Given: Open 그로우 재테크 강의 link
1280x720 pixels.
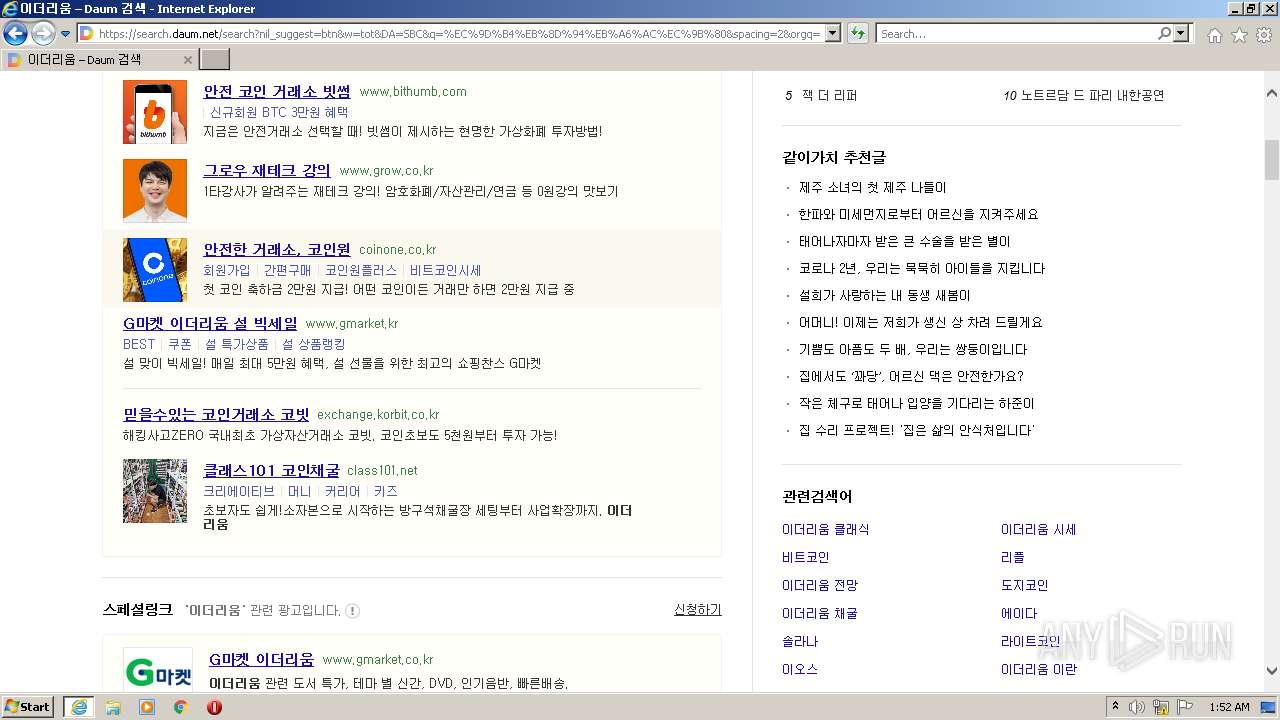Looking at the screenshot, I should (267, 170).
